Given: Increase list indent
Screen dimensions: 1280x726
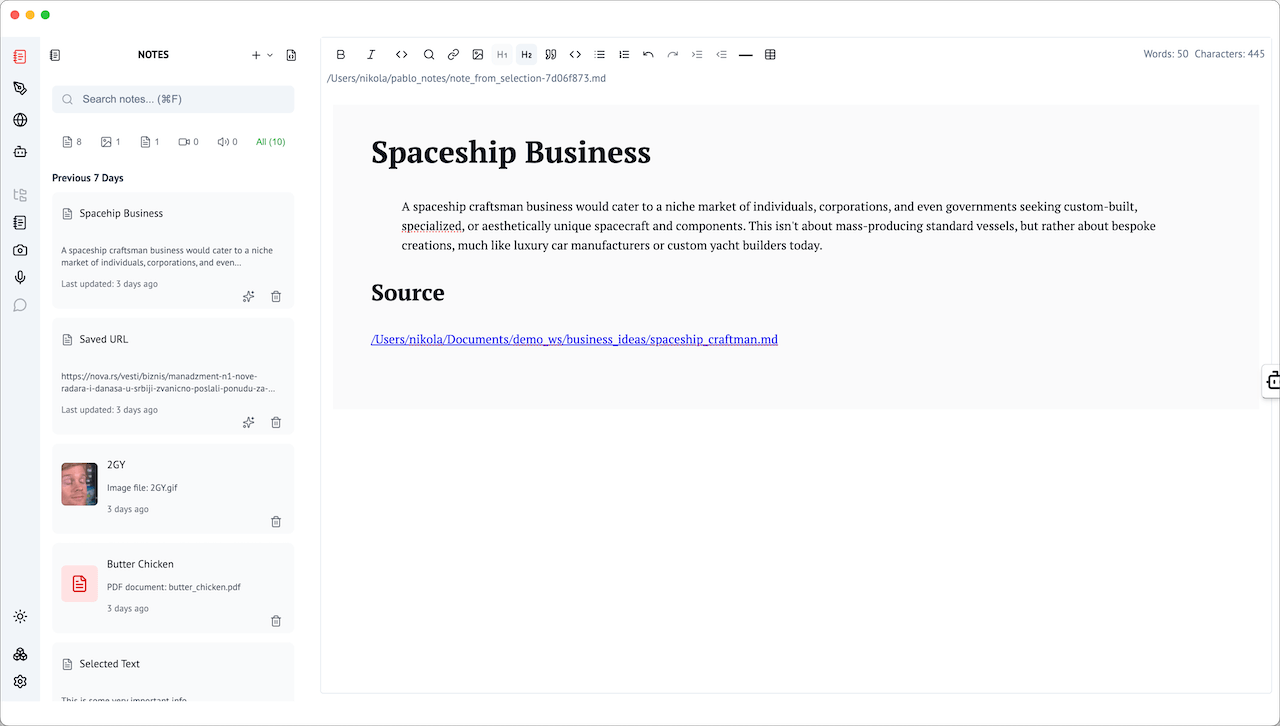Looking at the screenshot, I should [697, 55].
